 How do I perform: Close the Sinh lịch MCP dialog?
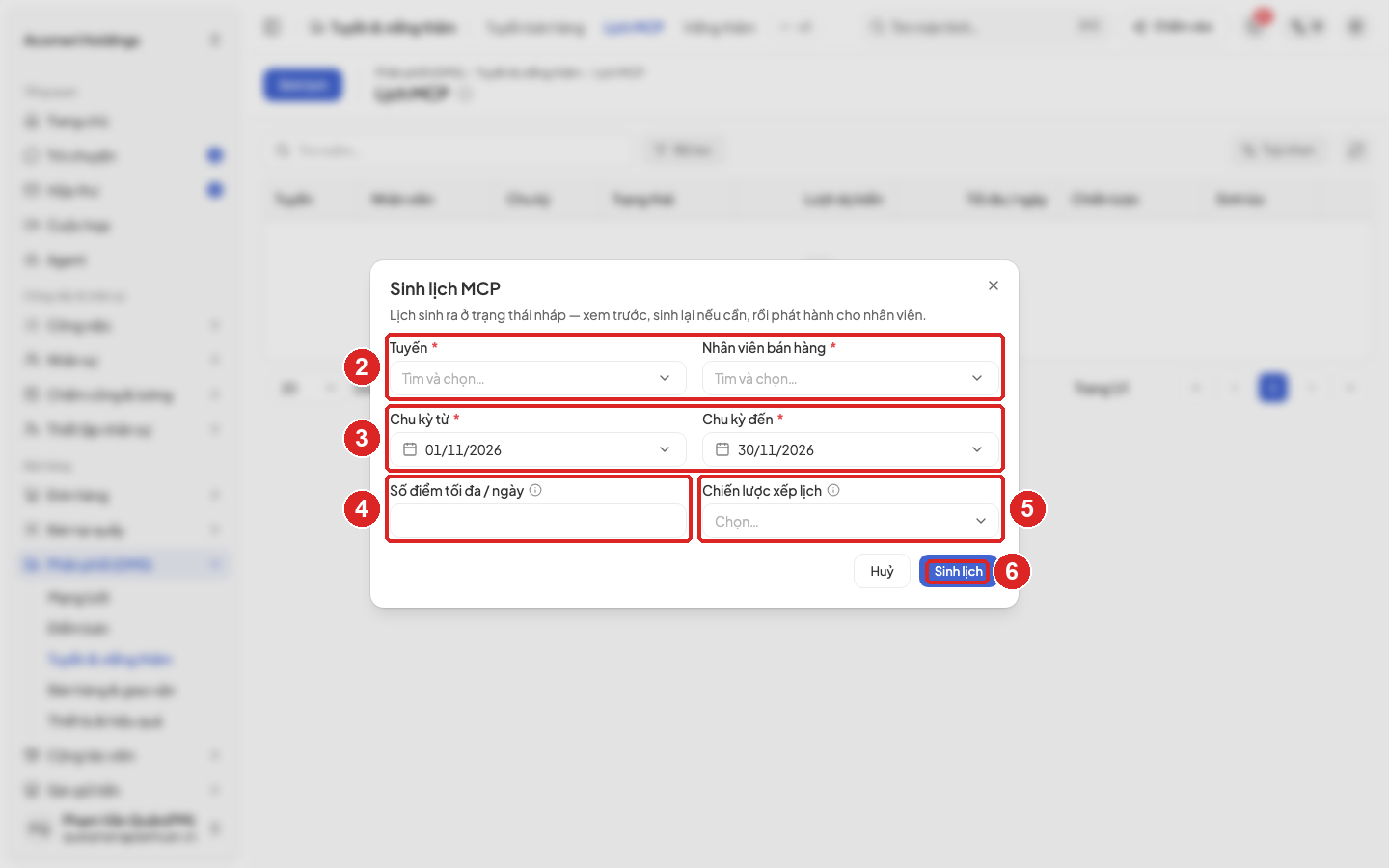(994, 285)
